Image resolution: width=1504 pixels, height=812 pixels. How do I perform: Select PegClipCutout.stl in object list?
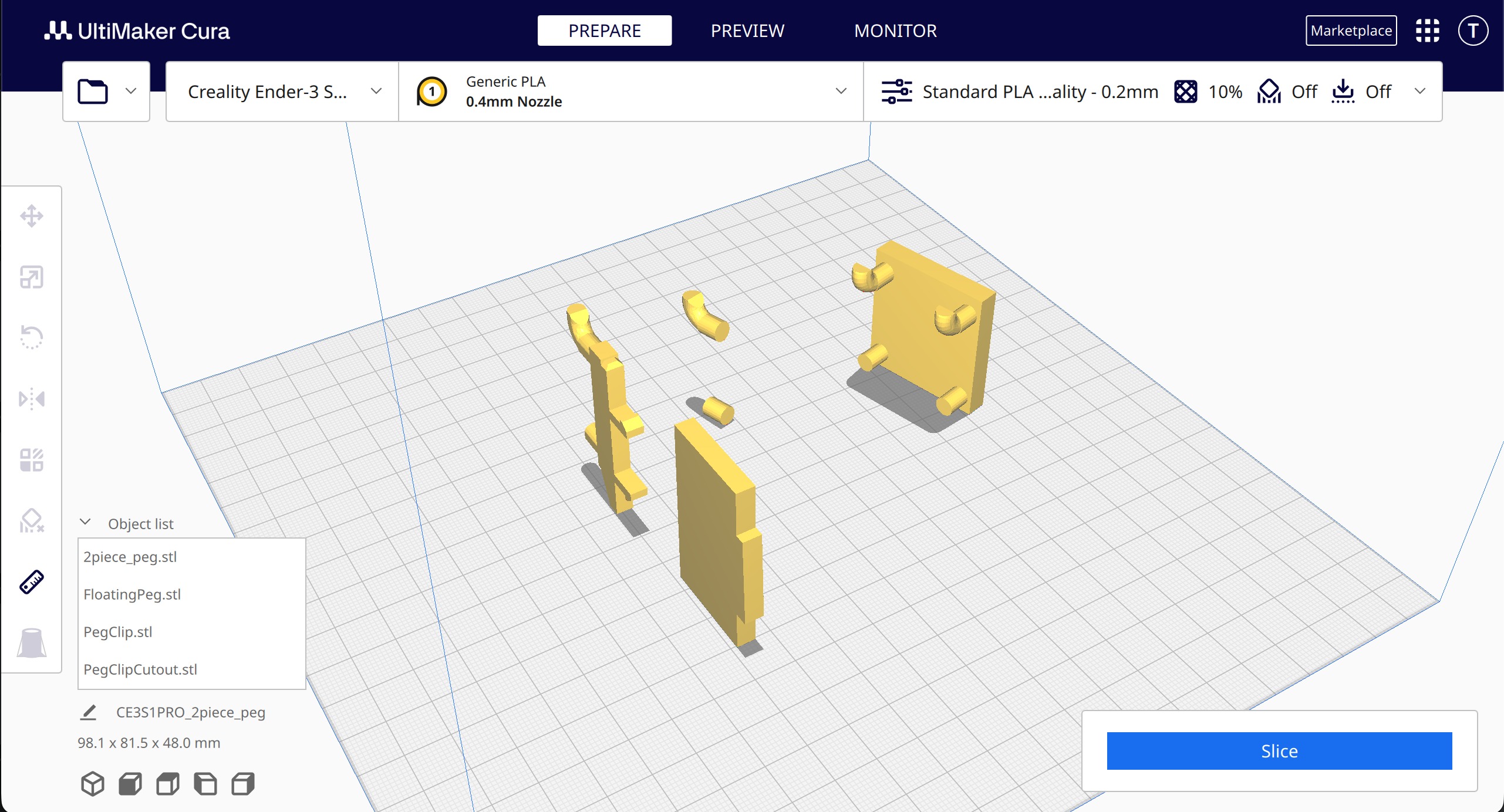[x=191, y=669]
